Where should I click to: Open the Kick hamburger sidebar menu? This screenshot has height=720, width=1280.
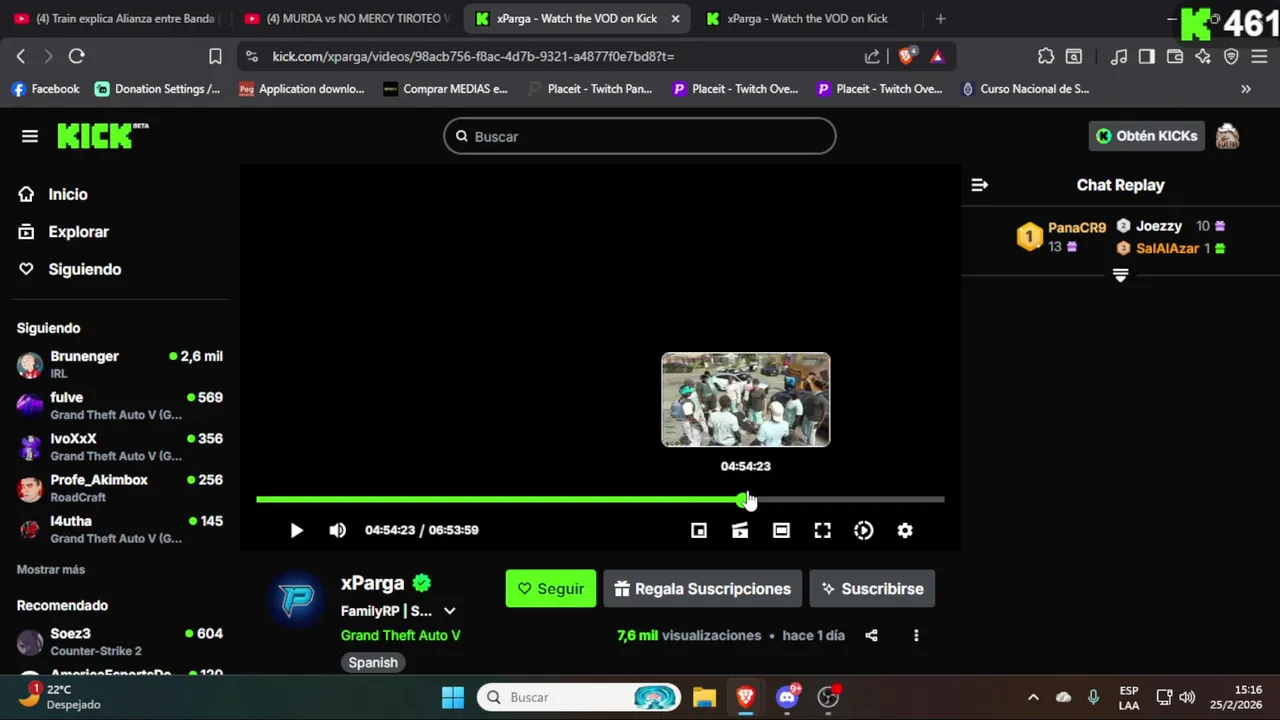coord(30,136)
